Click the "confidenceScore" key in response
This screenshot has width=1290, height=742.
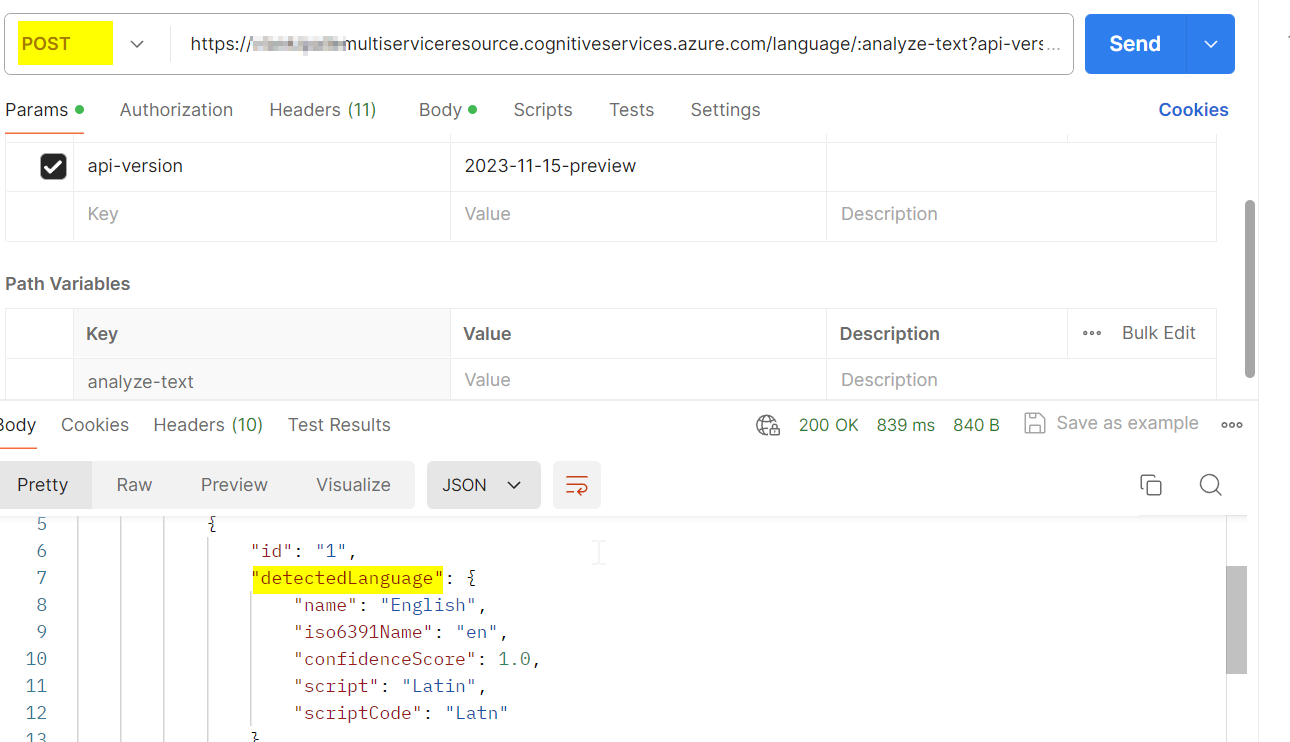pos(385,659)
